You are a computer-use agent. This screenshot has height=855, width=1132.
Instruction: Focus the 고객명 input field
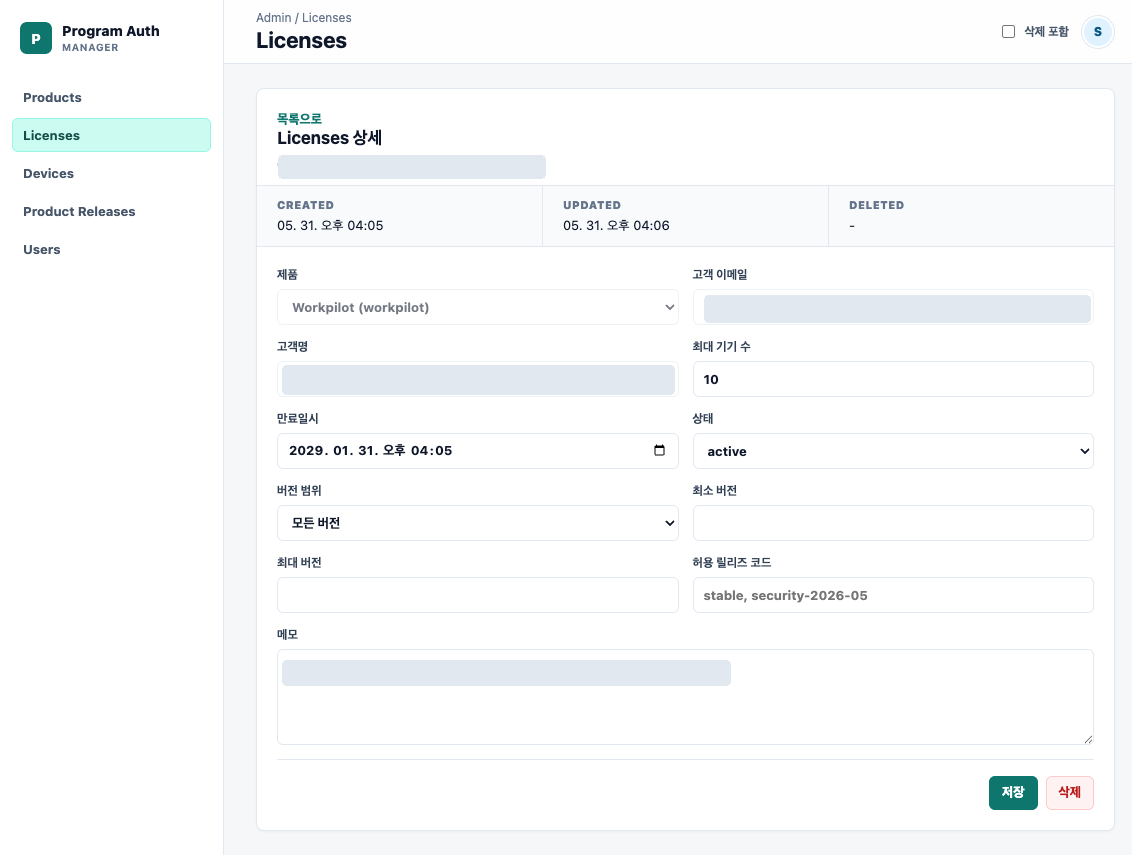coord(478,379)
